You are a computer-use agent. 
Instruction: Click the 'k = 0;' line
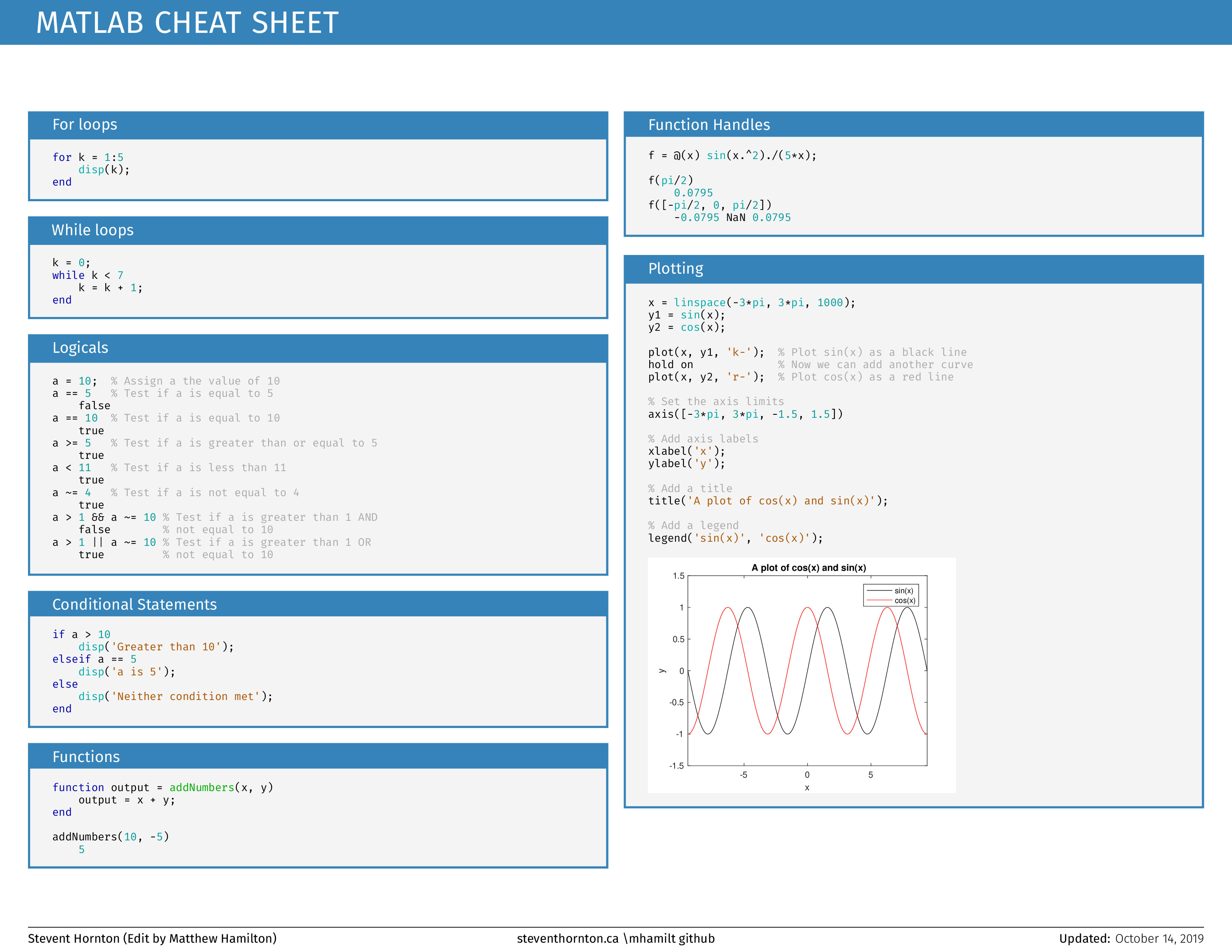72,263
